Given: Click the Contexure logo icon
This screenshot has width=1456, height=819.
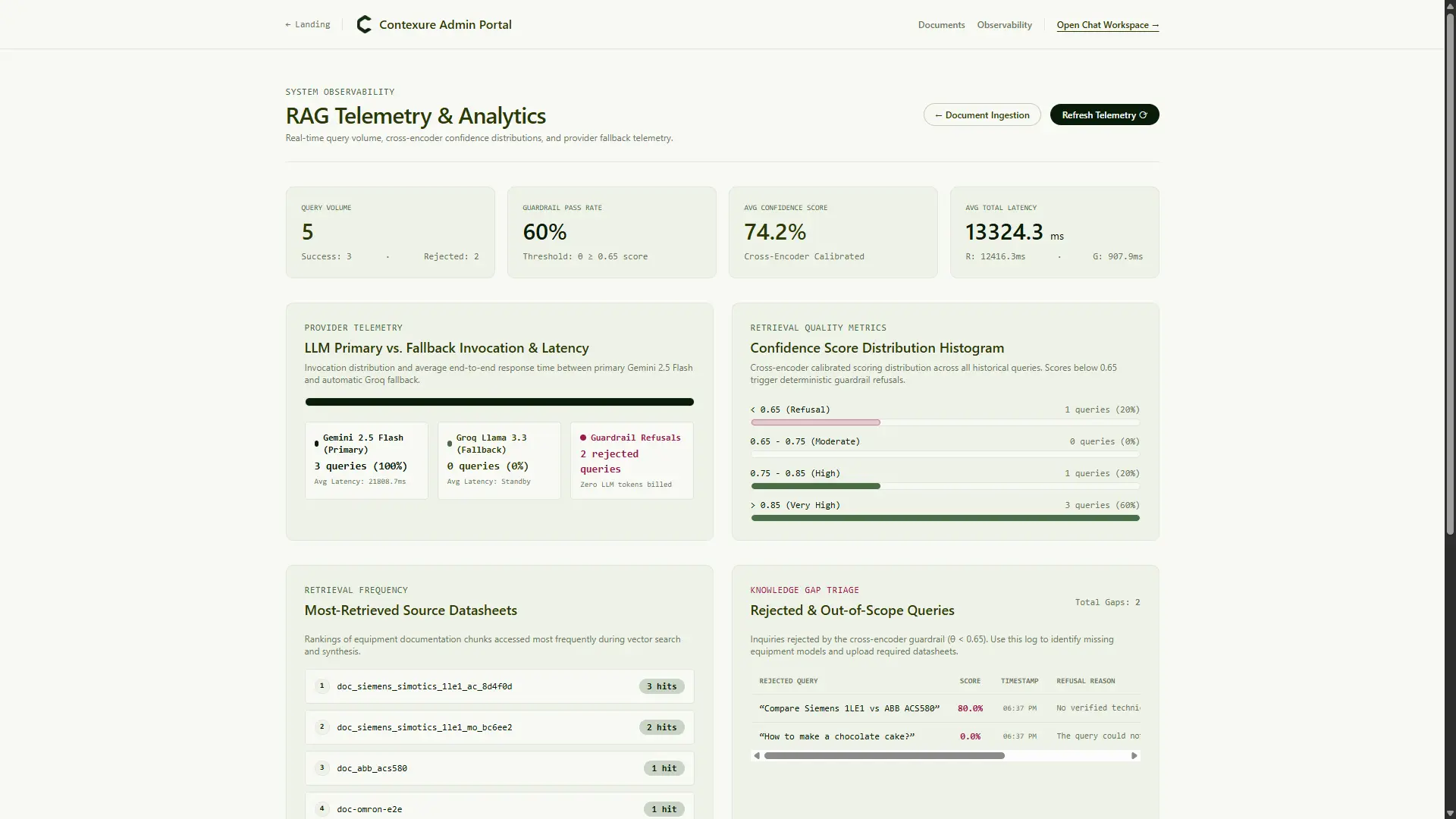Looking at the screenshot, I should point(364,24).
